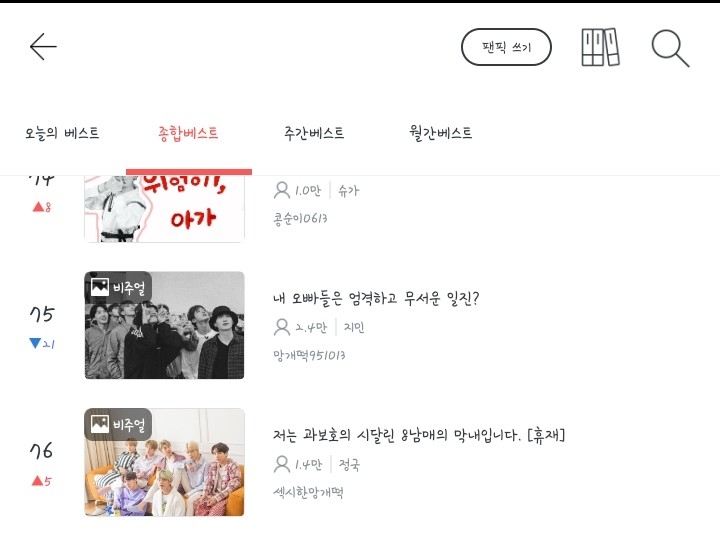Open thumbnail of rank 76 fanfic
Viewport: 720px width, 540px height.
tap(164, 462)
